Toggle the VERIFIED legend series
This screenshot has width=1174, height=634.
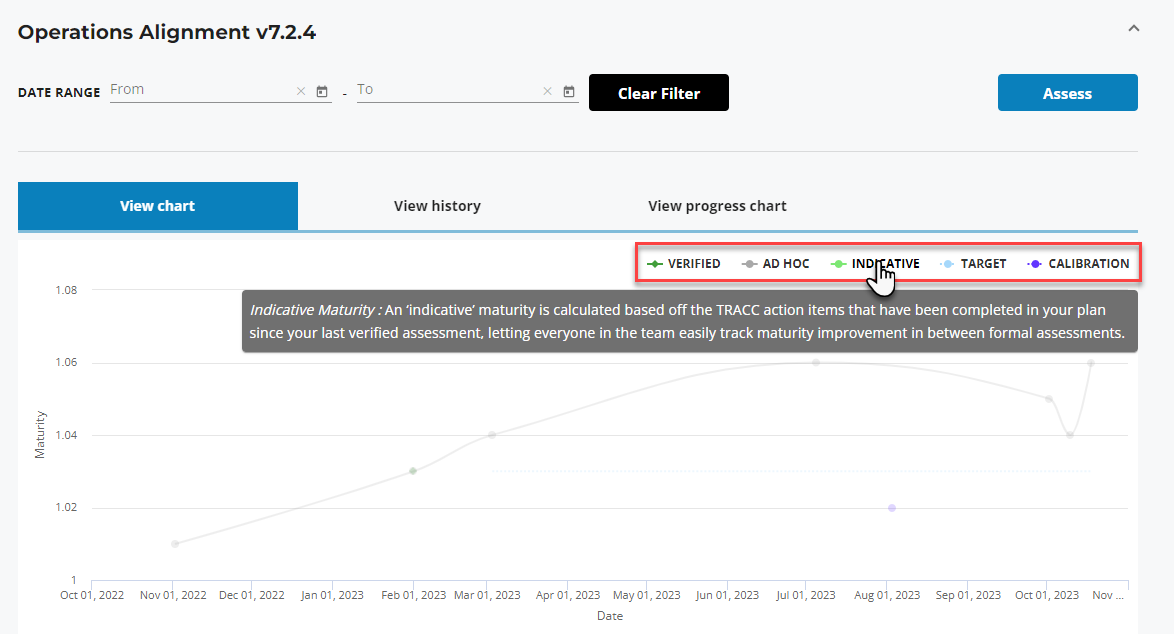point(684,263)
